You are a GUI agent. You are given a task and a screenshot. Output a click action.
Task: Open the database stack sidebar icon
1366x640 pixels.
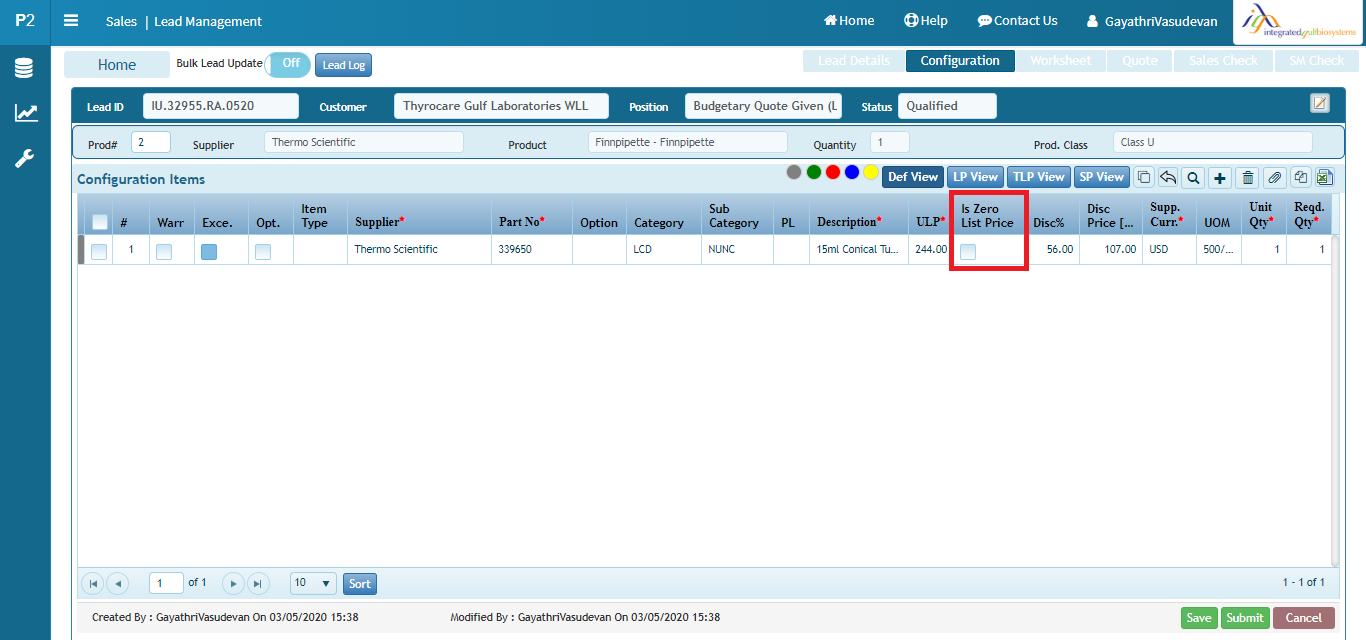tap(25, 68)
